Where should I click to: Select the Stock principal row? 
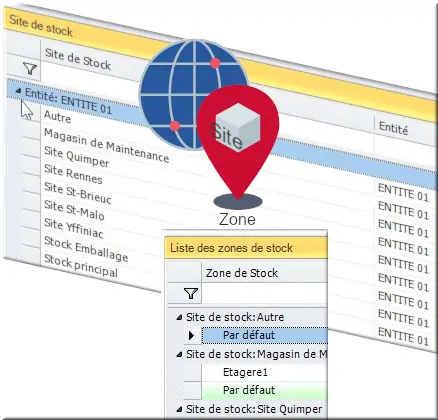pyautogui.click(x=81, y=266)
